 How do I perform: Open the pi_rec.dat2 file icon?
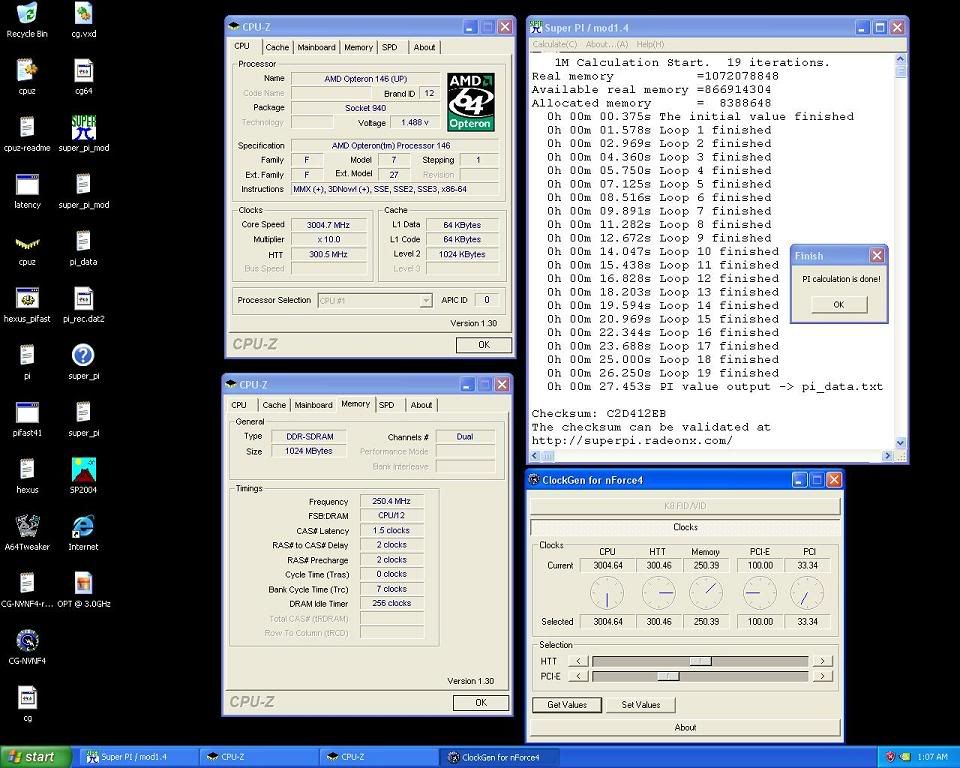[83, 298]
